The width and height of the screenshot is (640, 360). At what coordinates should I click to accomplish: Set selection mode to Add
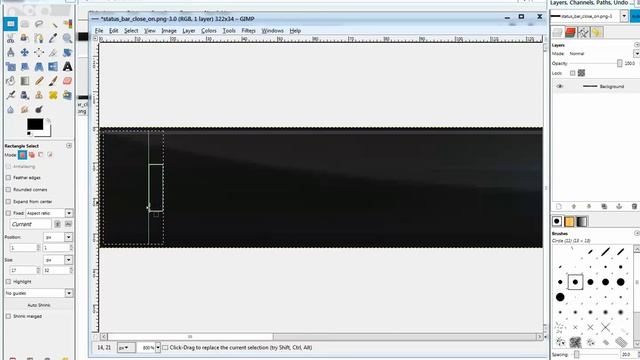(x=31, y=155)
